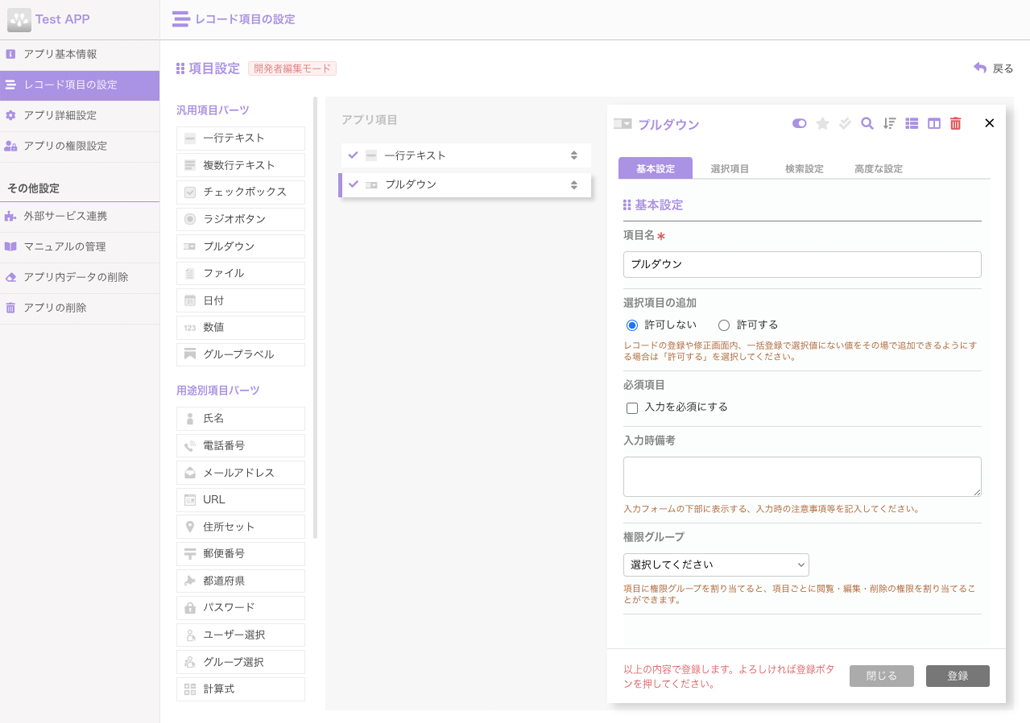Select 許可しない radio button
Image resolution: width=1030 pixels, height=723 pixels.
point(632,325)
